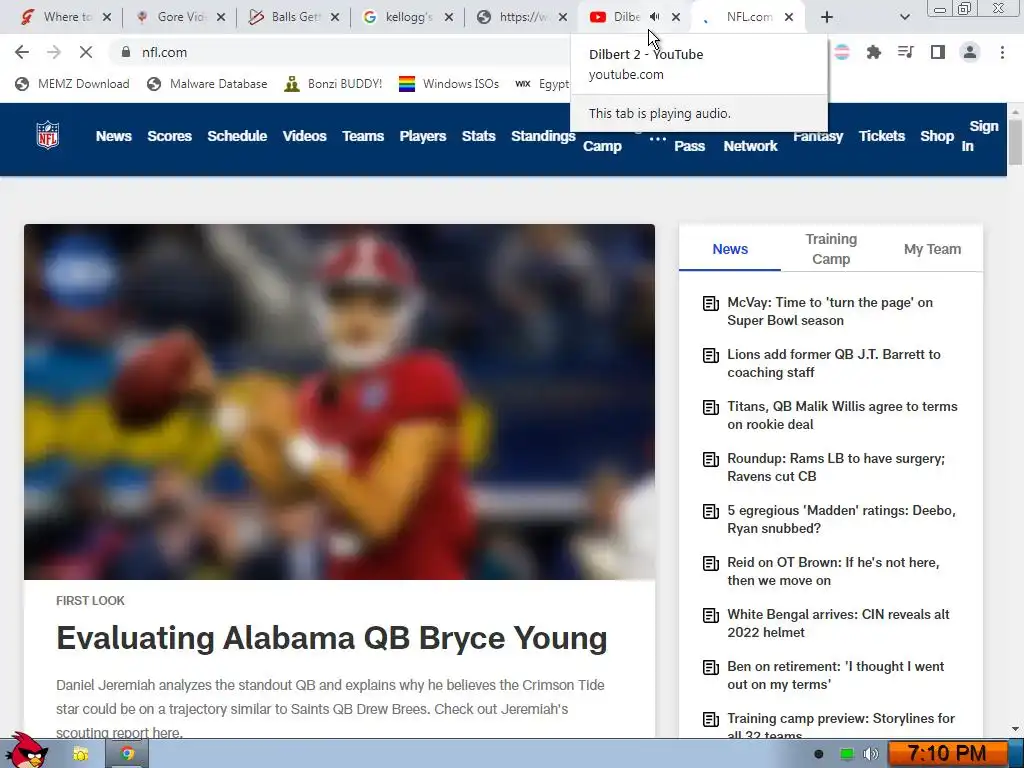Click the Sign In link
The width and height of the screenshot is (1024, 768).
pos(978,136)
